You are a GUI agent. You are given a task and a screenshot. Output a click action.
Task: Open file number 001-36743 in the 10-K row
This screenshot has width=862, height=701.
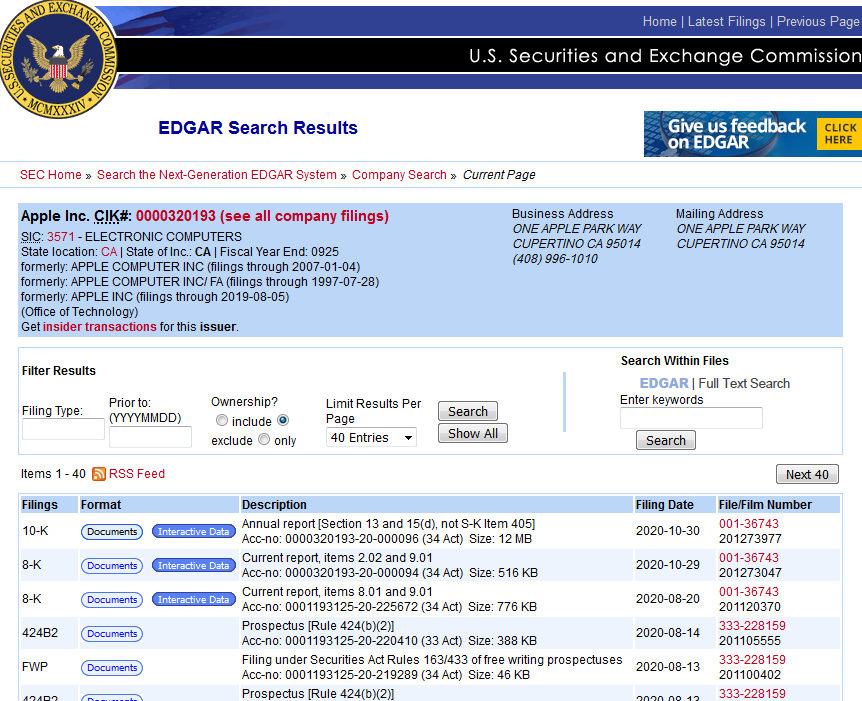[749, 524]
